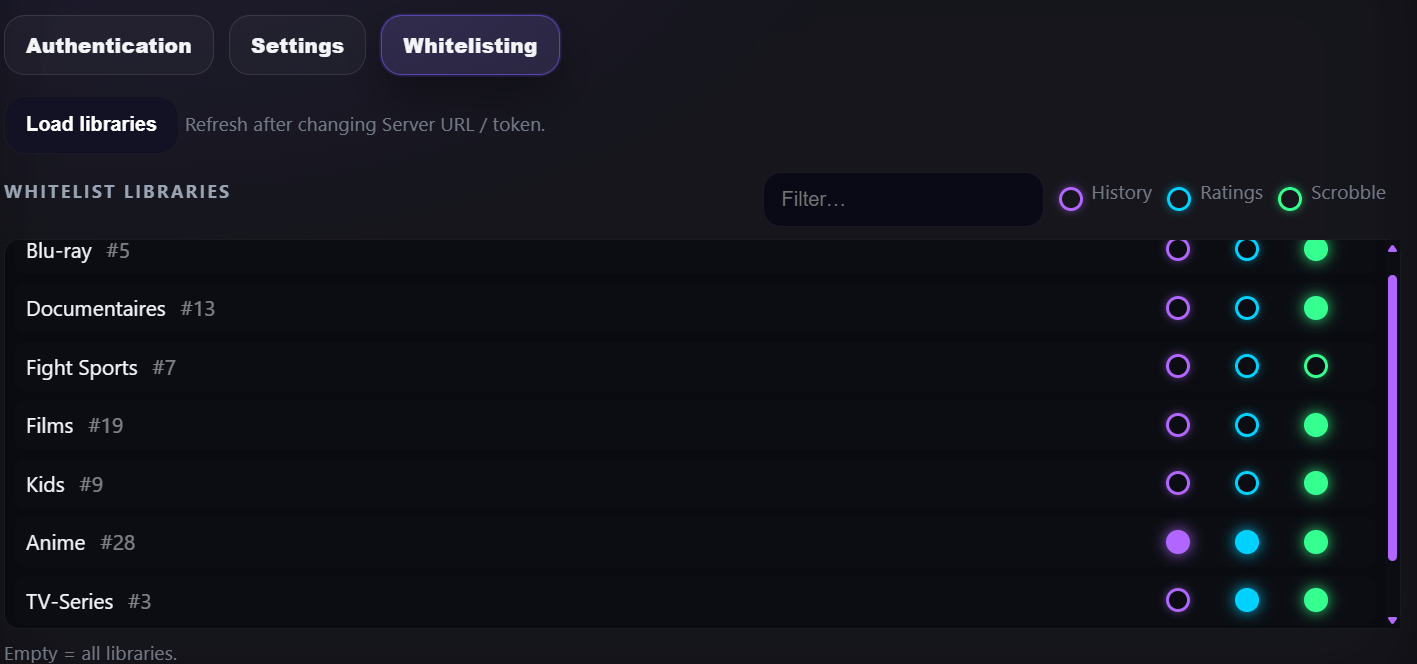Image resolution: width=1417 pixels, height=664 pixels.
Task: Enable Scrobble for Fight Sports library
Action: tap(1316, 367)
